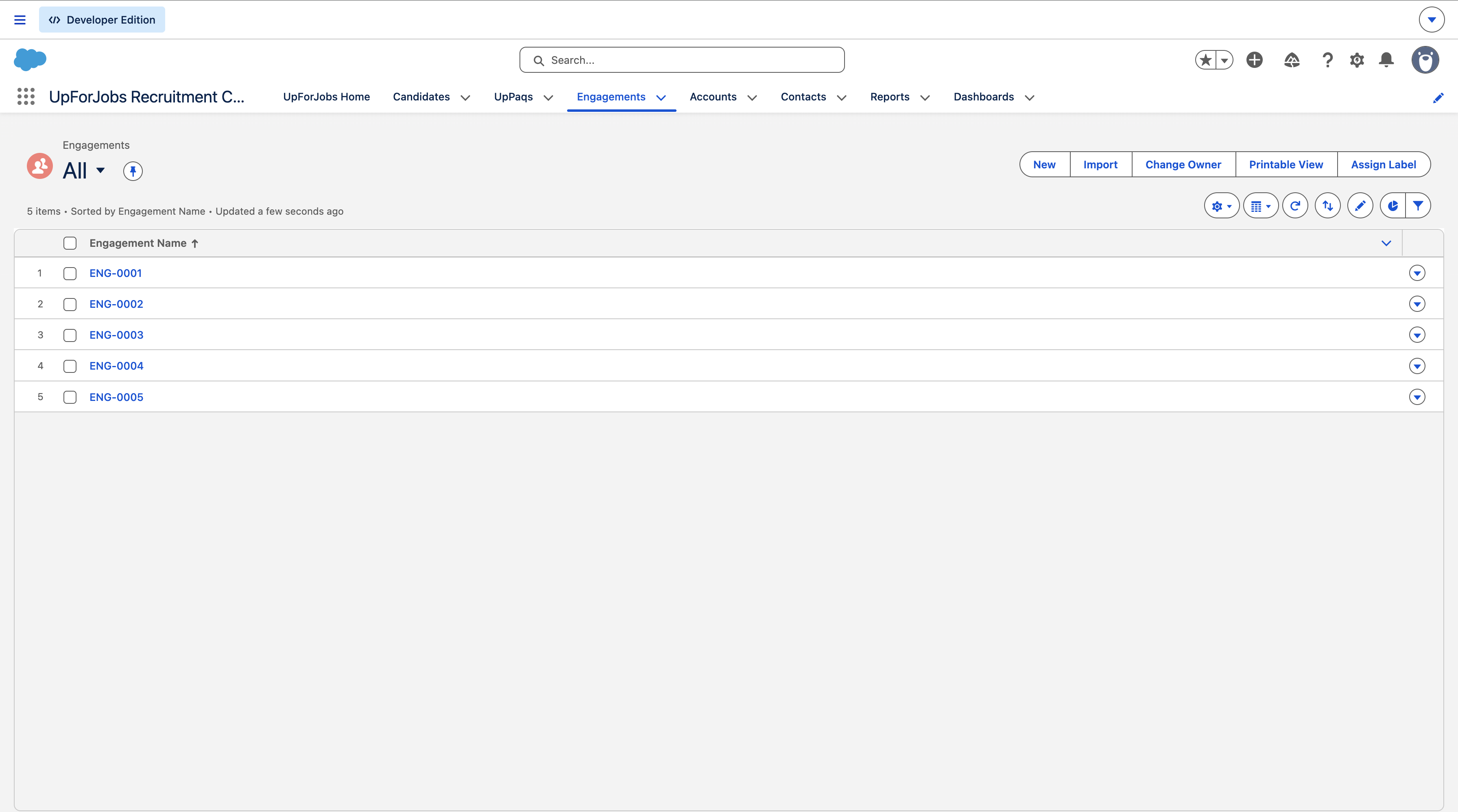Open Notifications bell icon
Image resolution: width=1458 pixels, height=812 pixels.
[1386, 60]
